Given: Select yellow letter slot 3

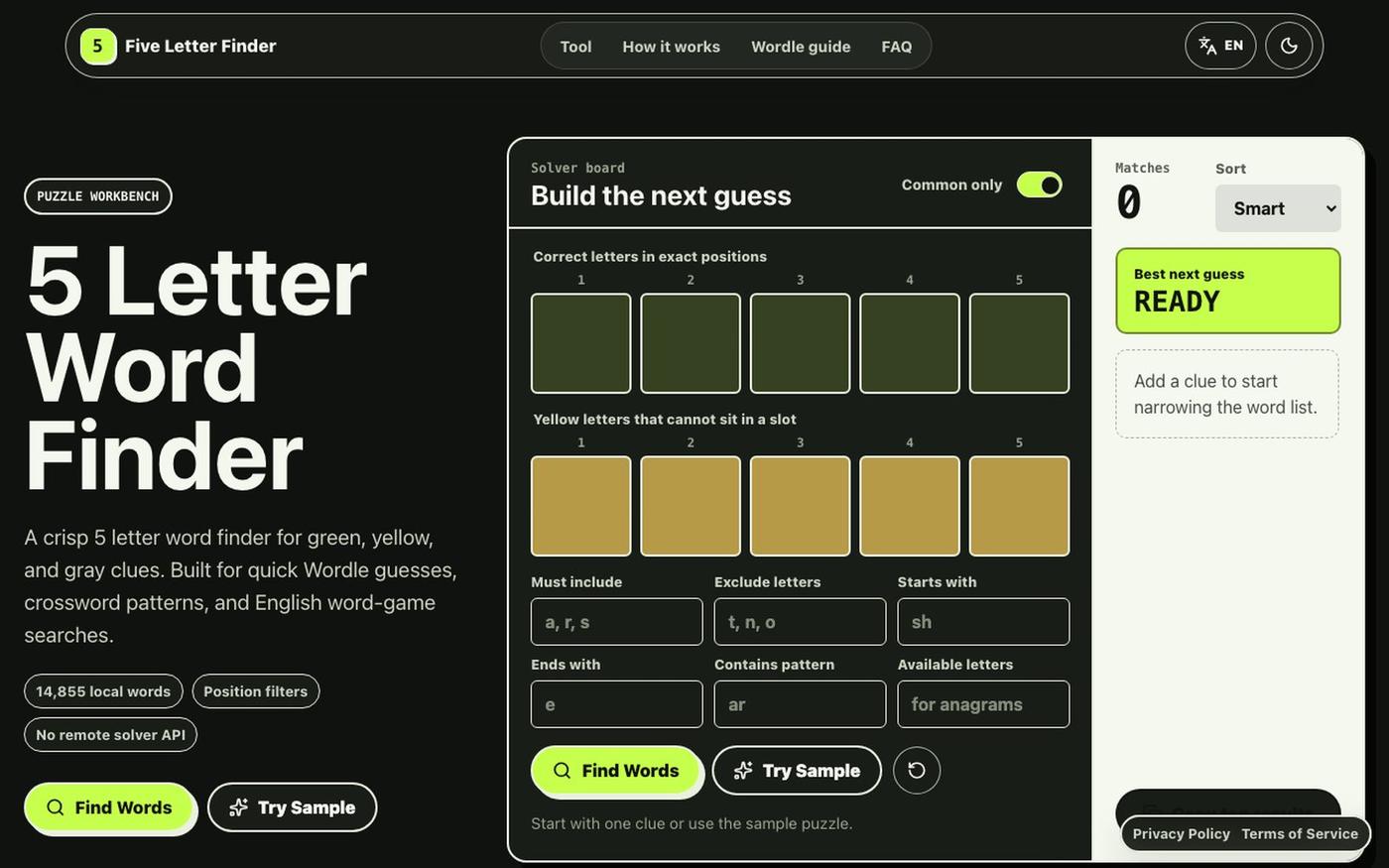Looking at the screenshot, I should pos(801,506).
